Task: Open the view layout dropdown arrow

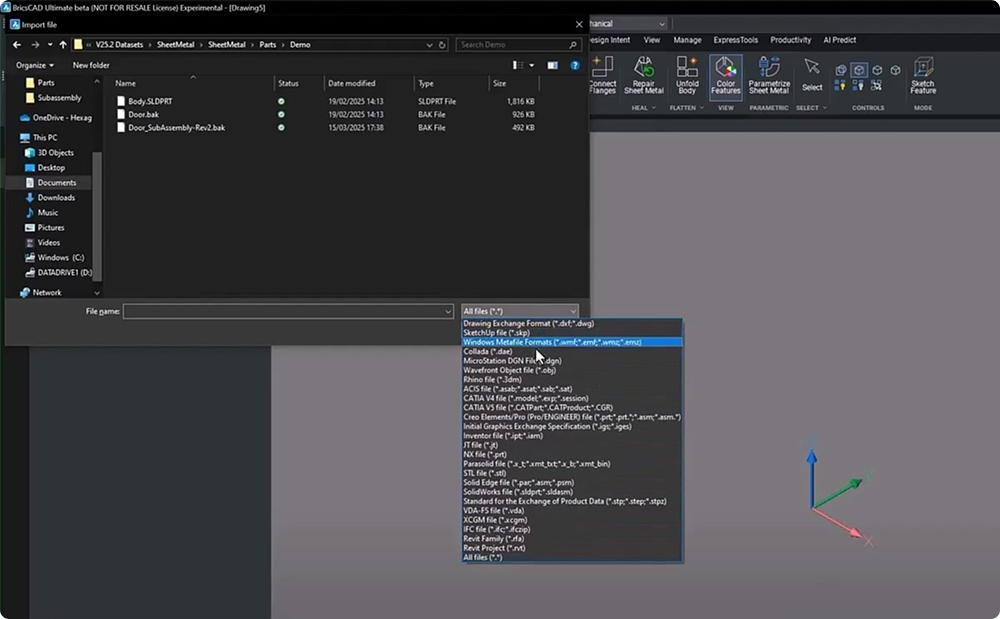Action: pos(532,64)
